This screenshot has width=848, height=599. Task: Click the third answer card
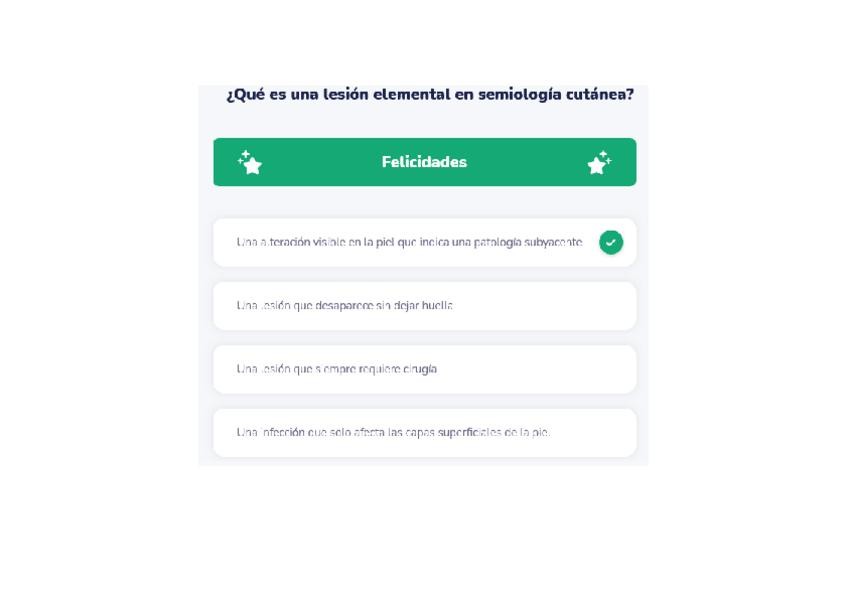424,369
